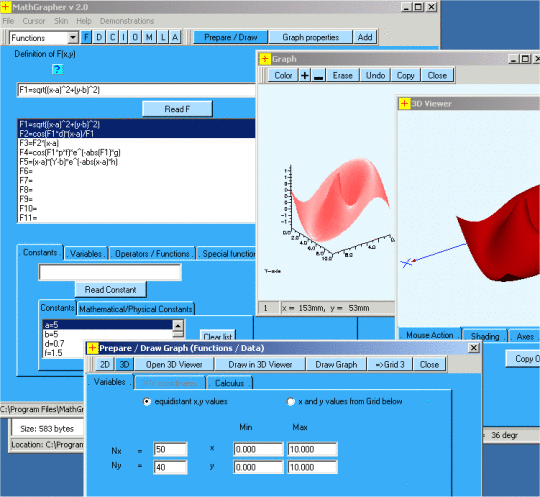Image resolution: width=540 pixels, height=497 pixels.
Task: Click the Ny value field
Action: pos(170,467)
